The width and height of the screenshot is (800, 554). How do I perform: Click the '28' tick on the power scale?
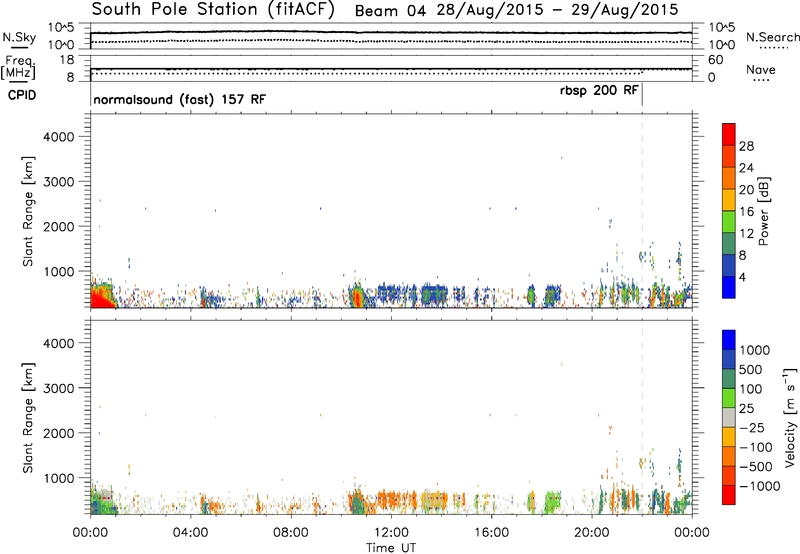(x=746, y=146)
